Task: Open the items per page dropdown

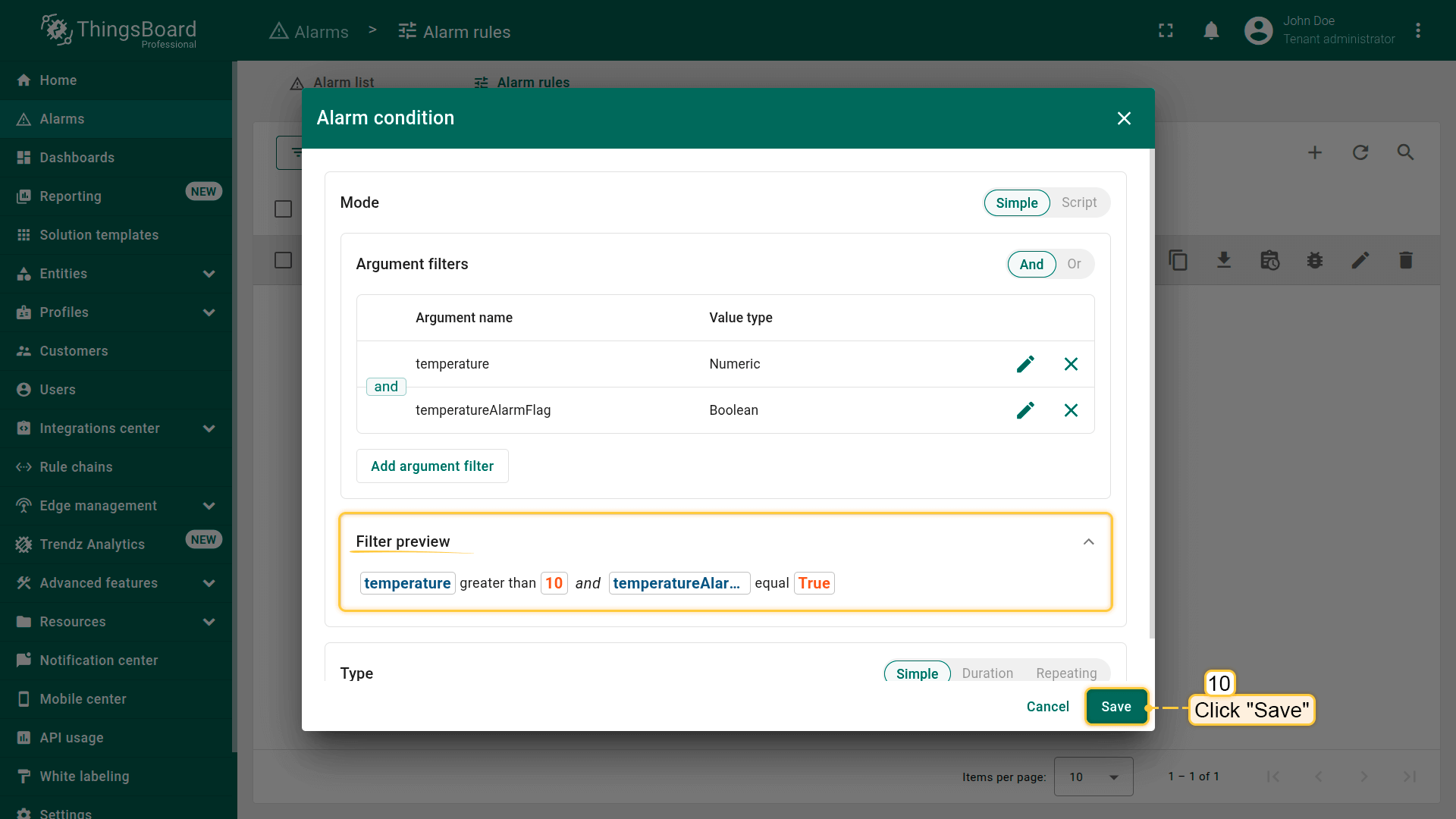Action: [1093, 777]
